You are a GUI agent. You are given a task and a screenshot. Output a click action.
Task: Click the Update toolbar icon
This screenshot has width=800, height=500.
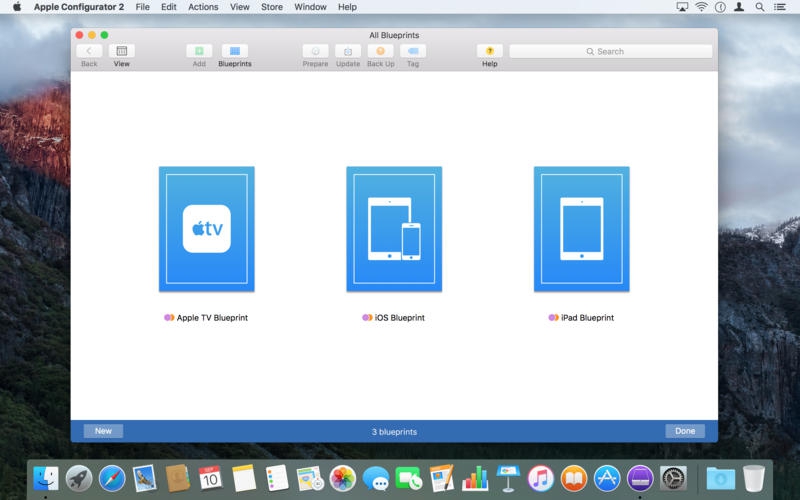348,51
